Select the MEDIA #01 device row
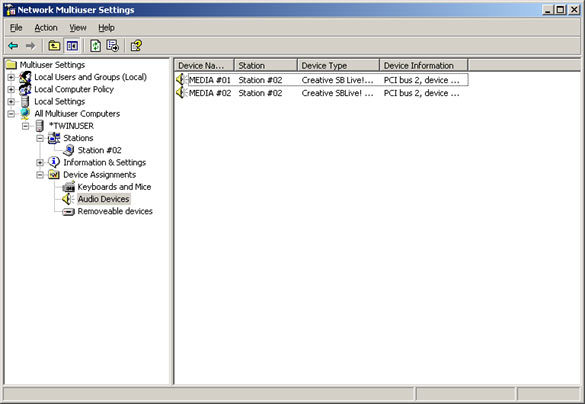Screen dimensions: 585x404 322,80
